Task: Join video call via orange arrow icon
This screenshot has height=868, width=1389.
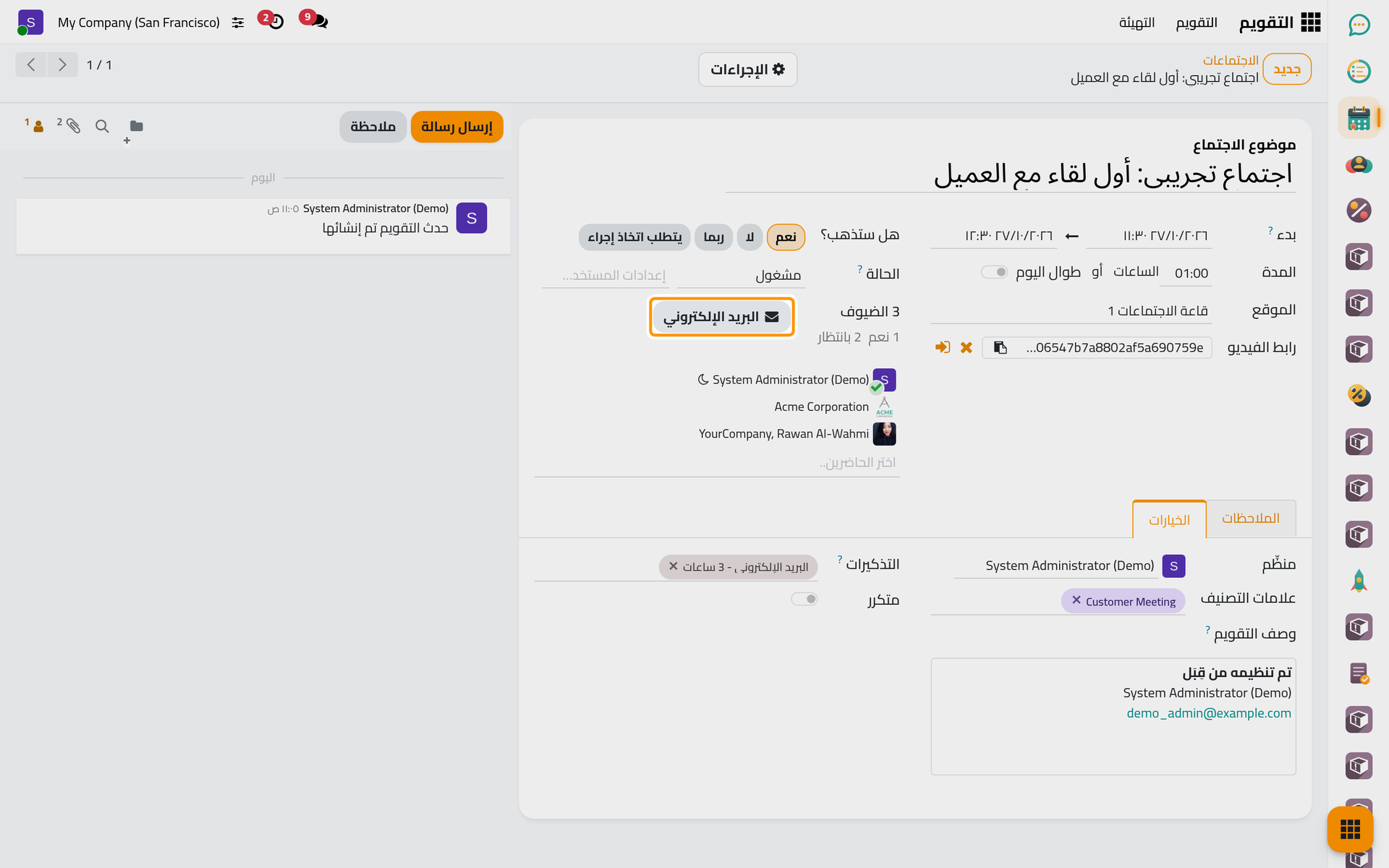Action: [x=942, y=348]
